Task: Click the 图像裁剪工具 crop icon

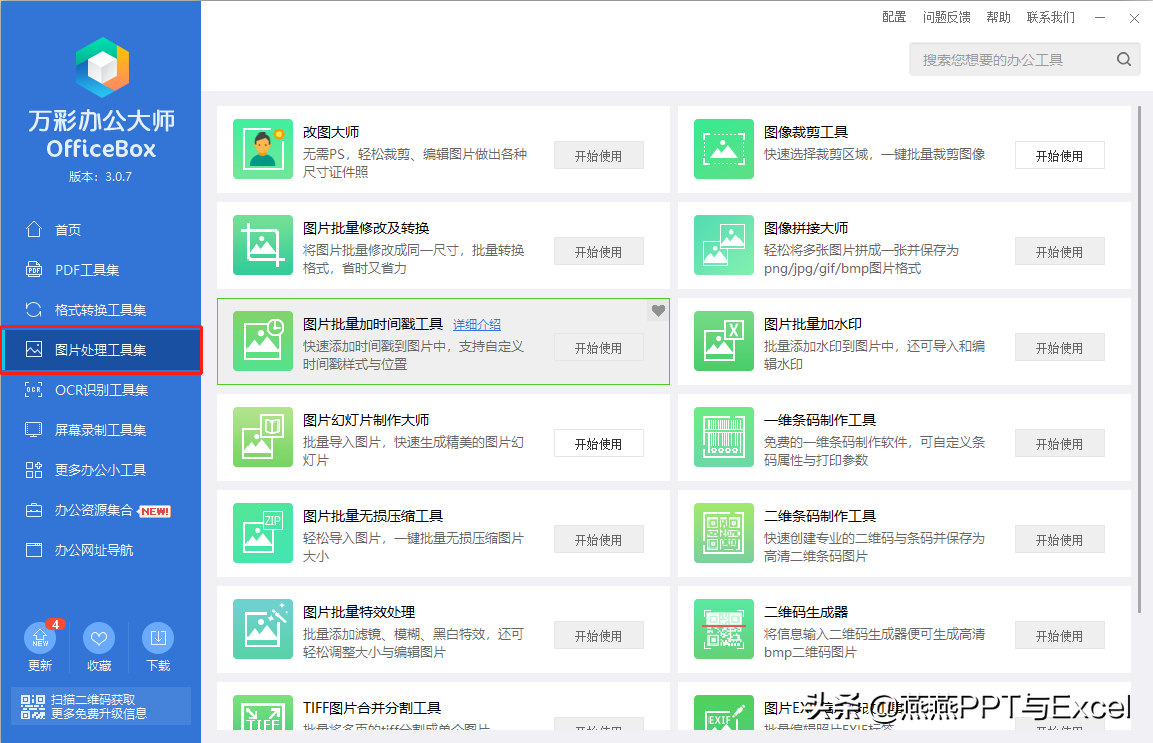Action: pos(724,149)
